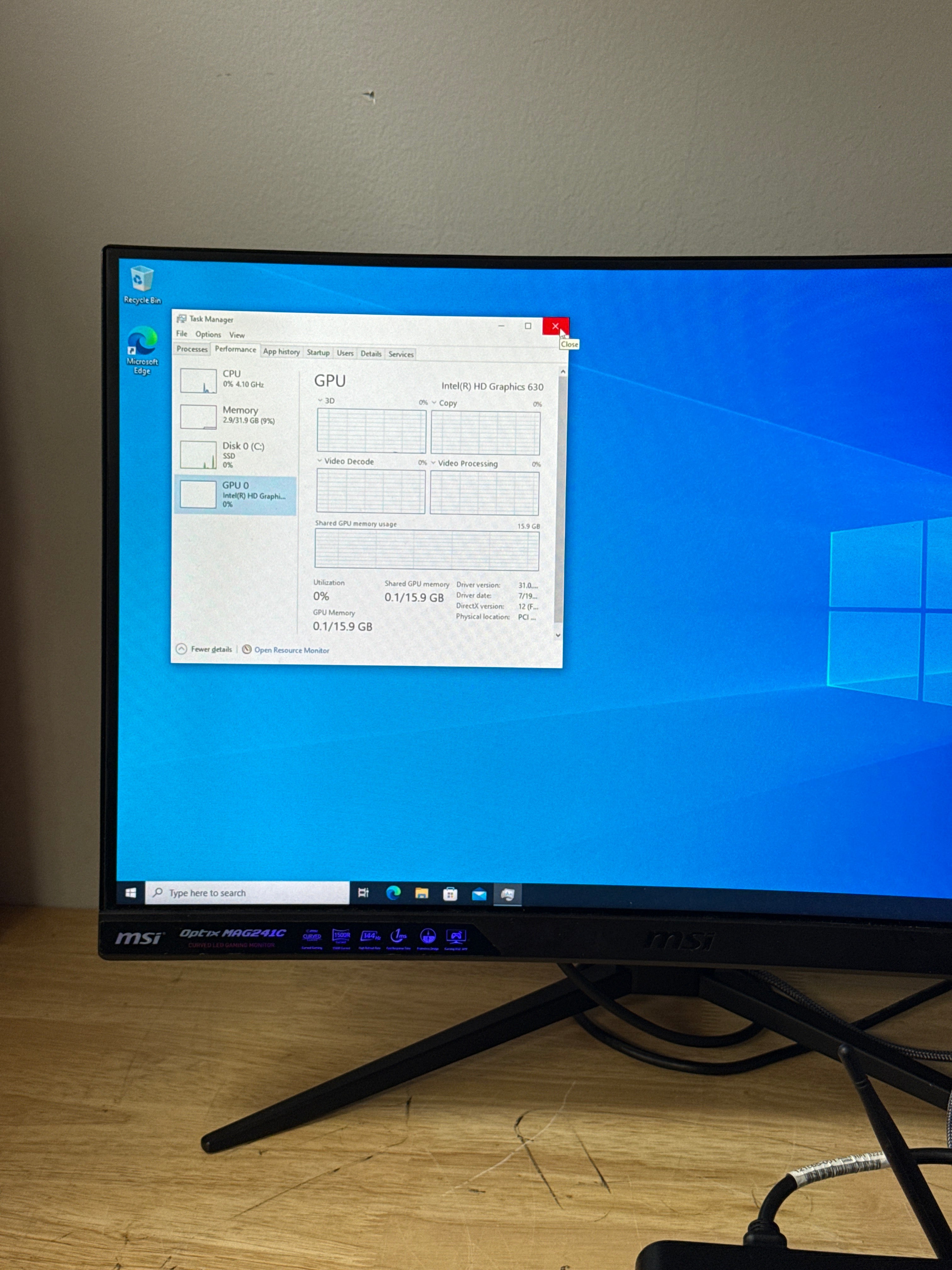Launch Edge from the taskbar
This screenshot has width=952, height=1270.
[393, 893]
